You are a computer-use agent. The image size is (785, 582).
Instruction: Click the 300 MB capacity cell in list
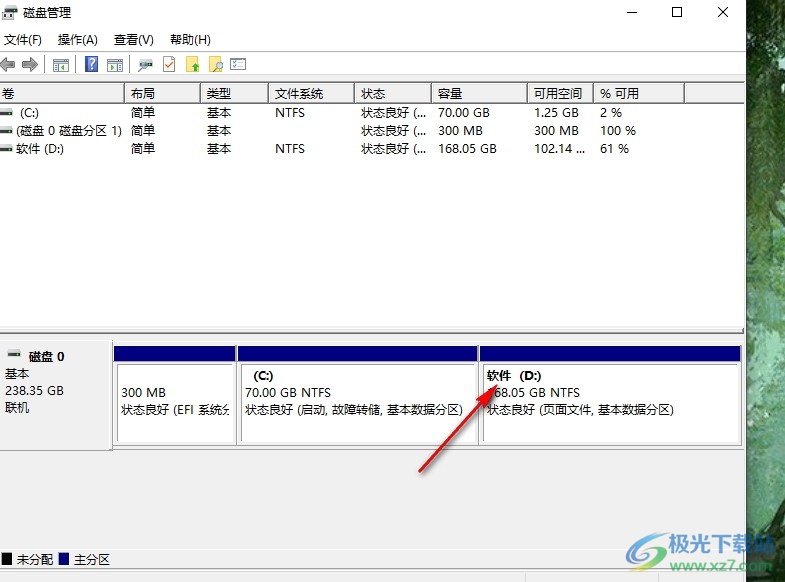tap(460, 131)
